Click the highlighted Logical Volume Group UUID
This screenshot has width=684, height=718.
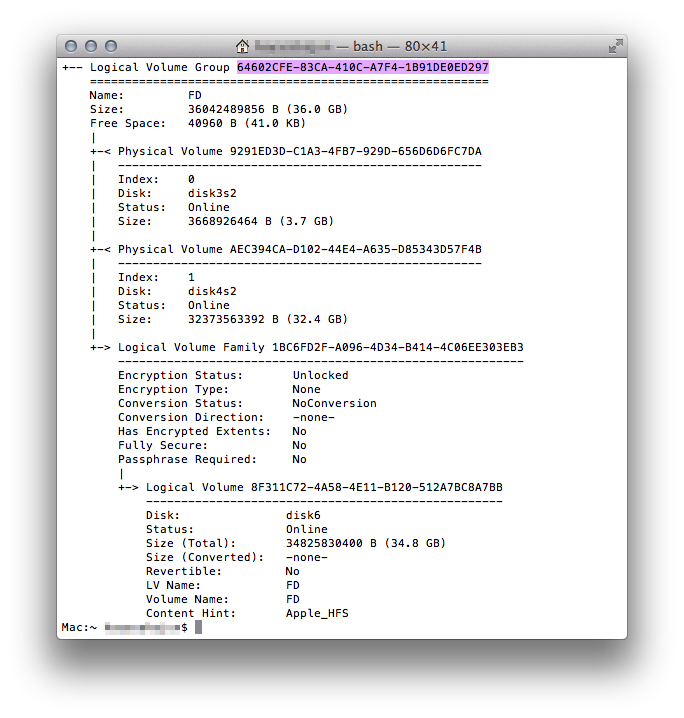tap(362, 67)
